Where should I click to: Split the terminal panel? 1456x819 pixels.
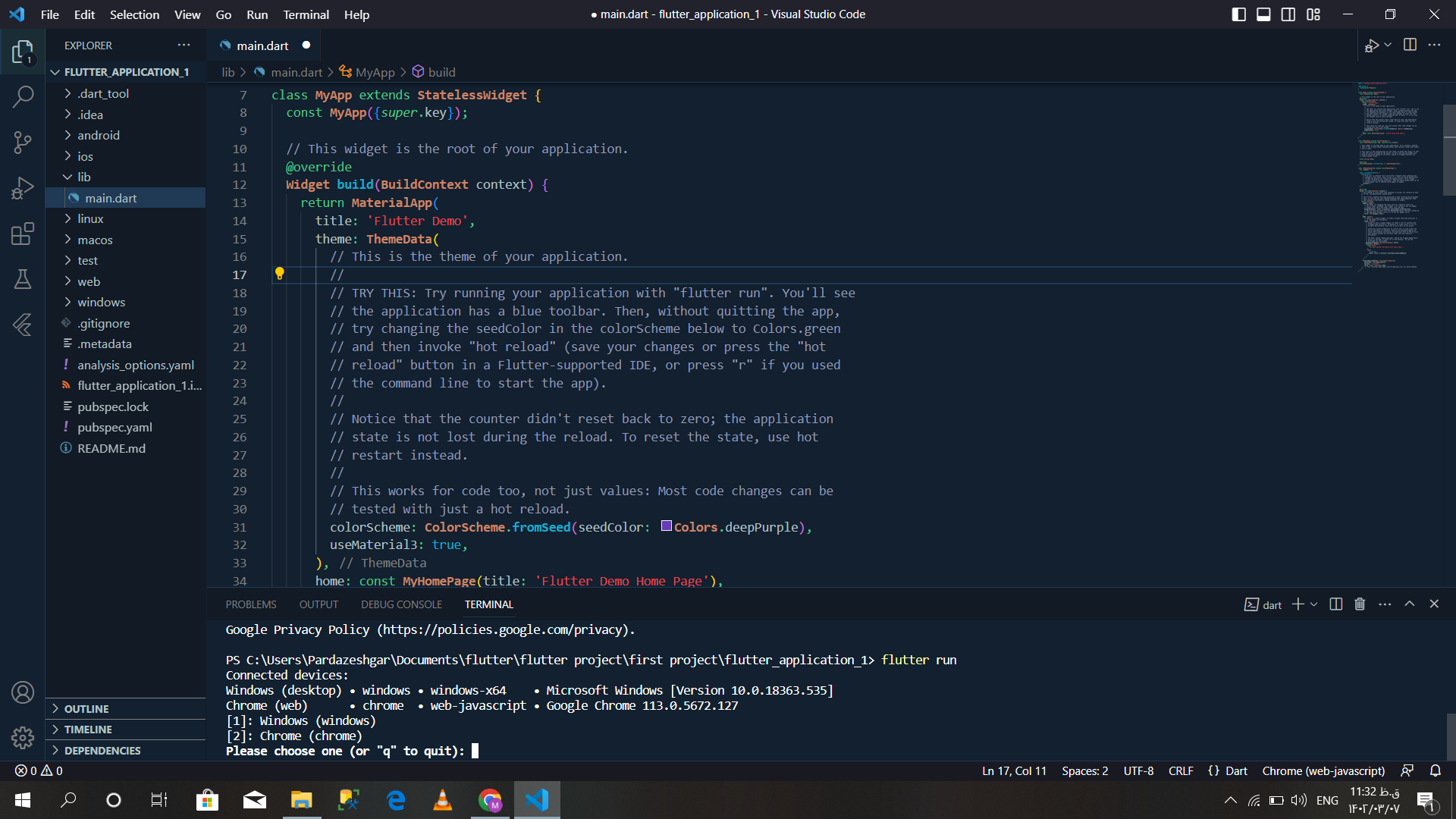coord(1336,604)
